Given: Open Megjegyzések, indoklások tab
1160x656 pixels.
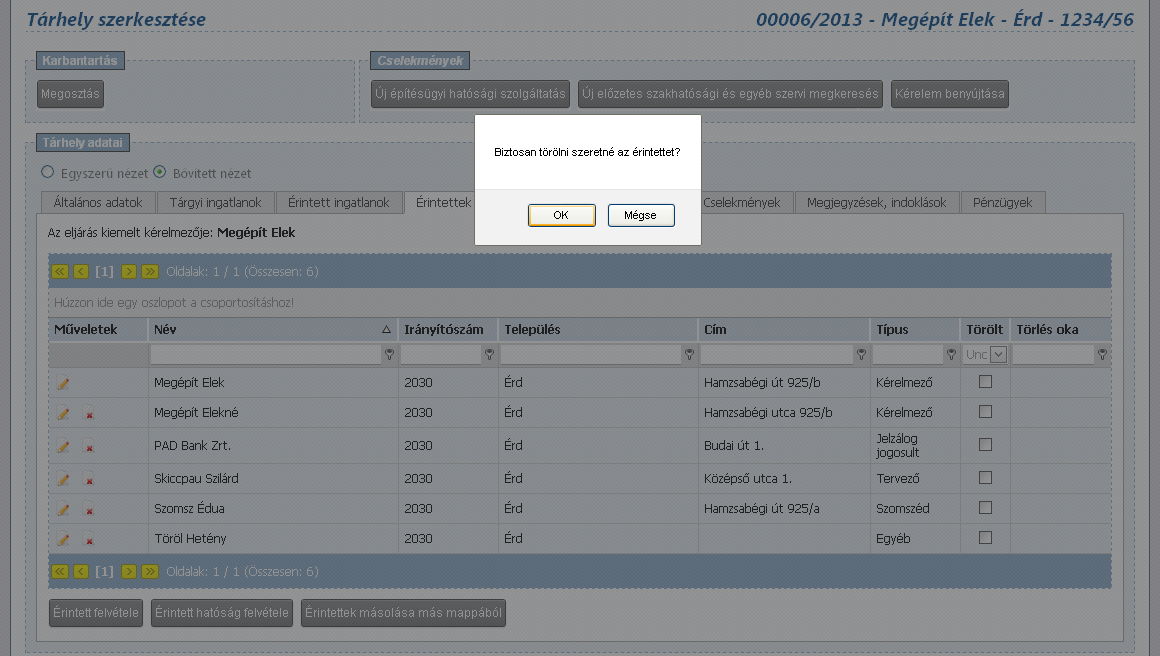Looking at the screenshot, I should point(877,203).
